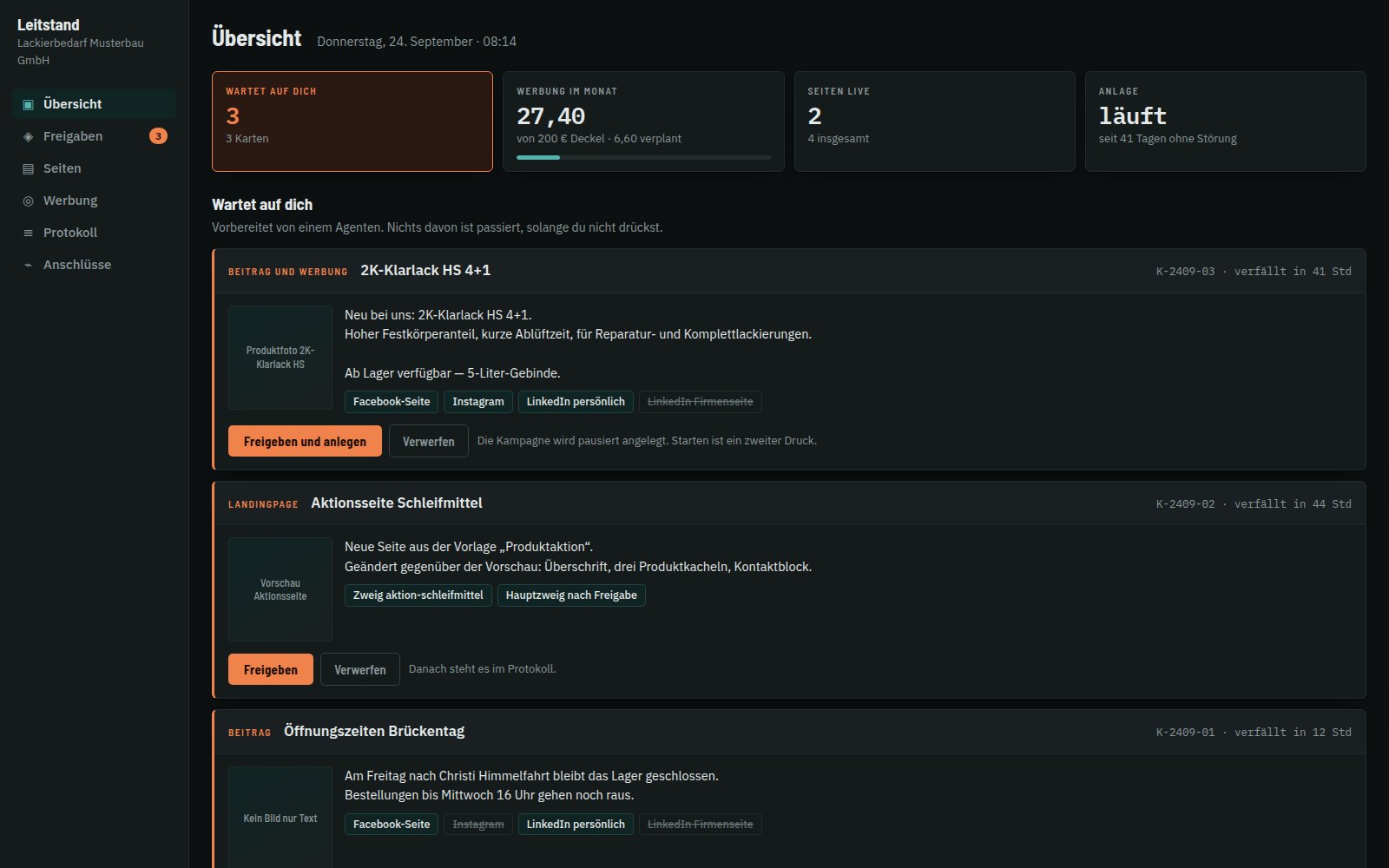Toggle Instagram chip on 2K-Klarlack card
The height and width of the screenshot is (868, 1389).
tap(478, 402)
